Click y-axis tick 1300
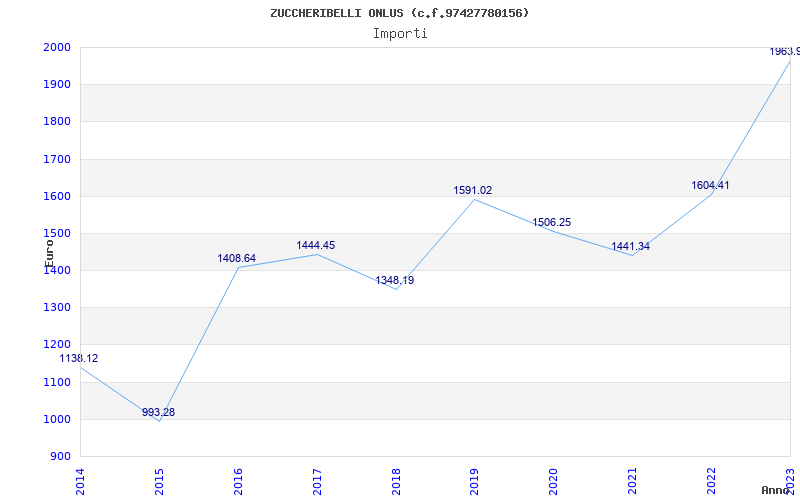Viewport: 800px width, 500px height. point(55,308)
